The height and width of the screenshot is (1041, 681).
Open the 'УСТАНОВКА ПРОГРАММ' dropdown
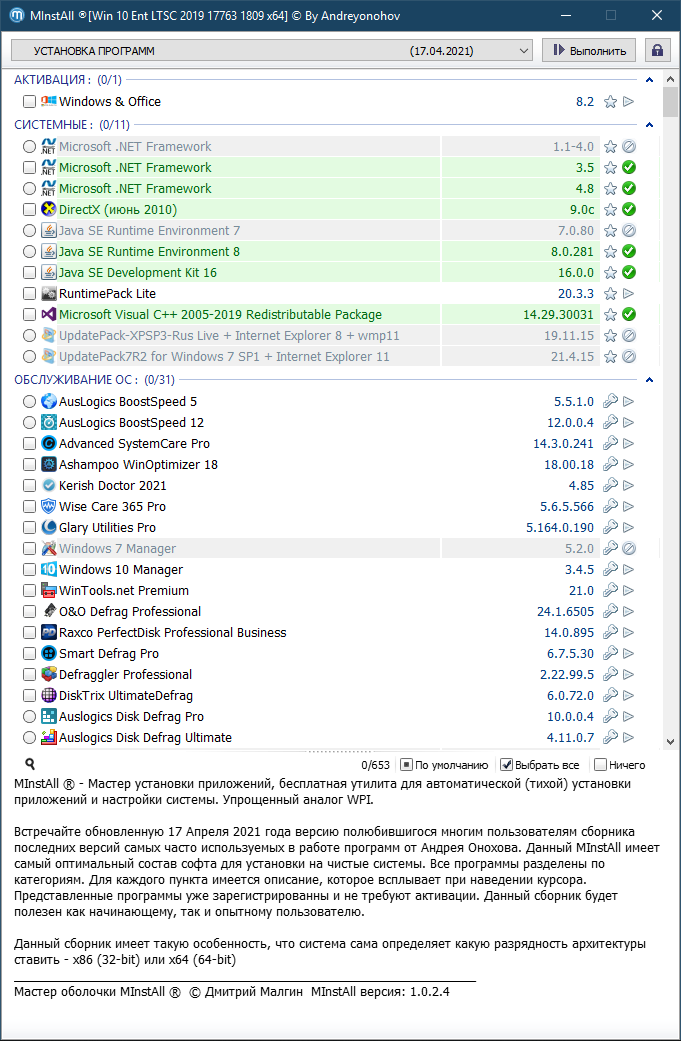(272, 50)
